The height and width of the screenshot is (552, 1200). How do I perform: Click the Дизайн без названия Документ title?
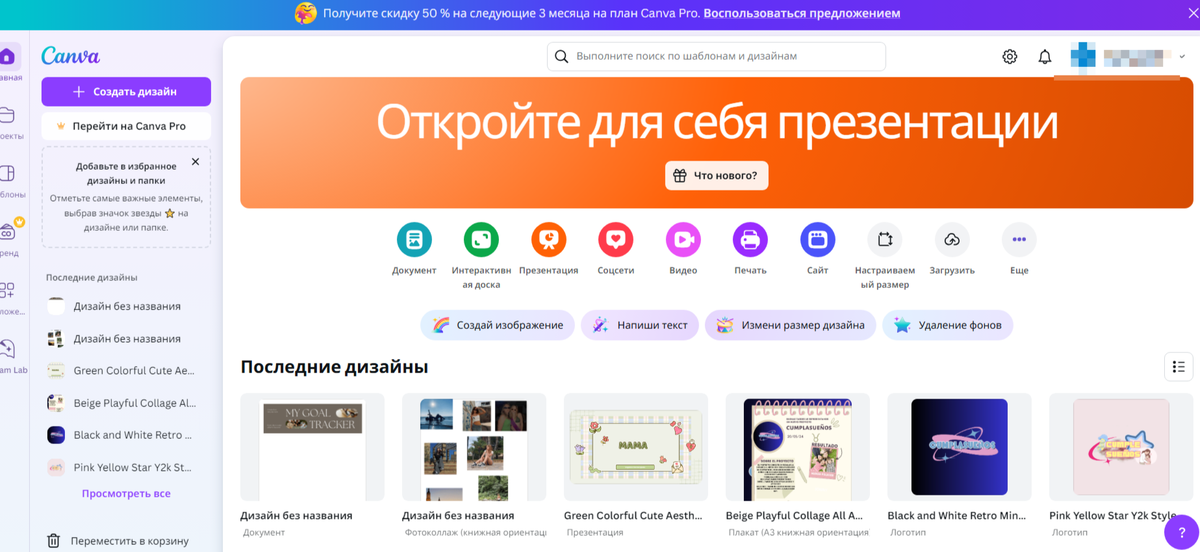click(296, 516)
